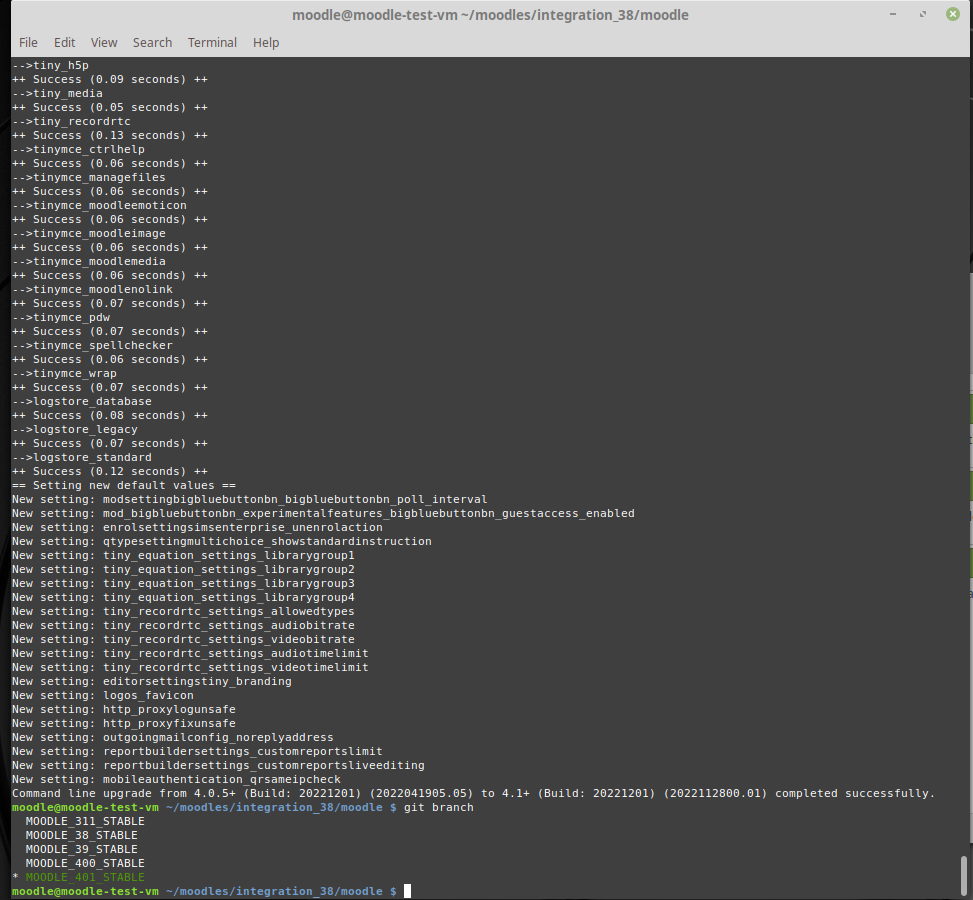This screenshot has height=900, width=973.
Task: Open the File menu
Action: coord(28,42)
